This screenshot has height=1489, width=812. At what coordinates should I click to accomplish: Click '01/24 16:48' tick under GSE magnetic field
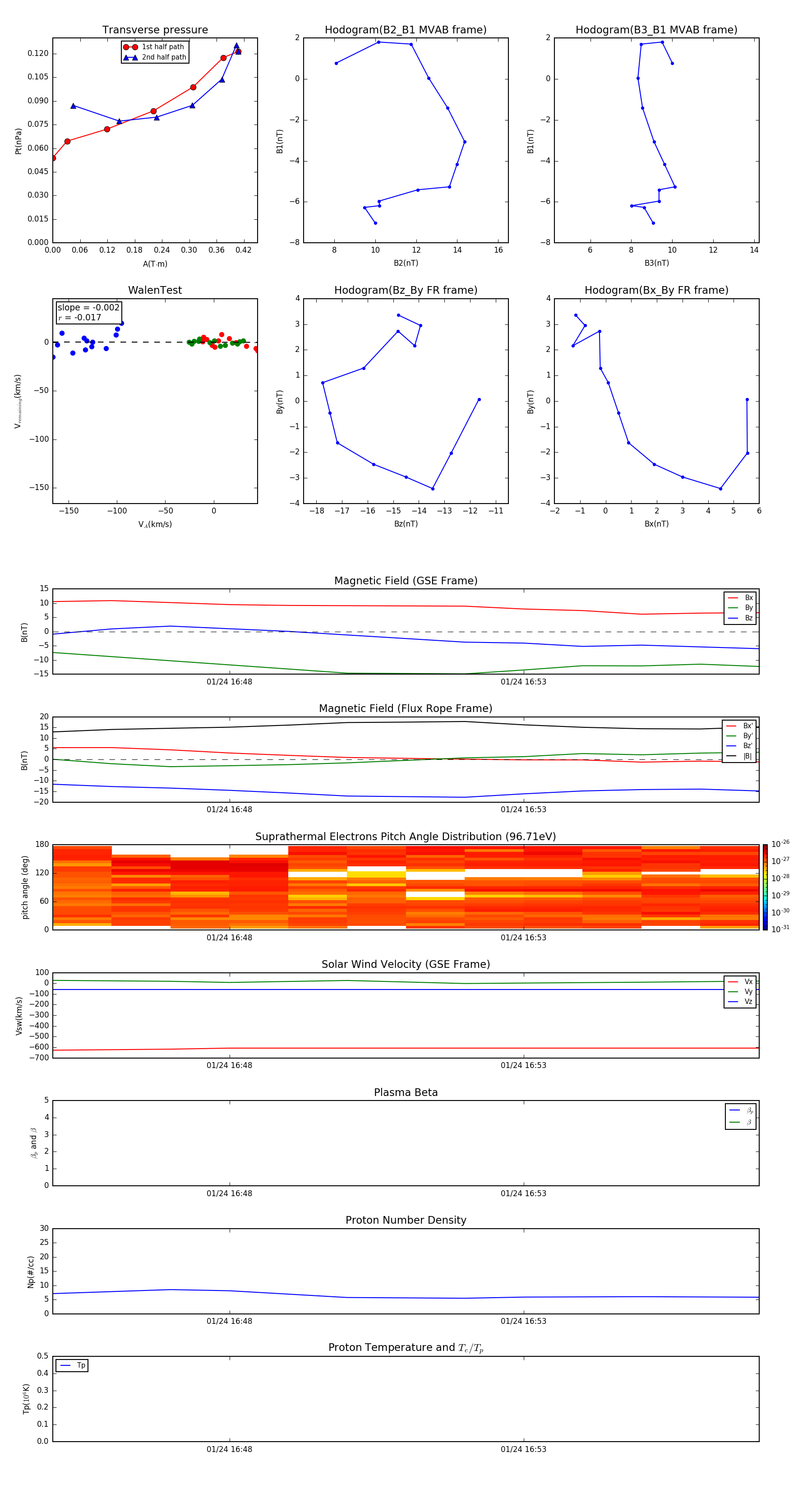point(230,682)
